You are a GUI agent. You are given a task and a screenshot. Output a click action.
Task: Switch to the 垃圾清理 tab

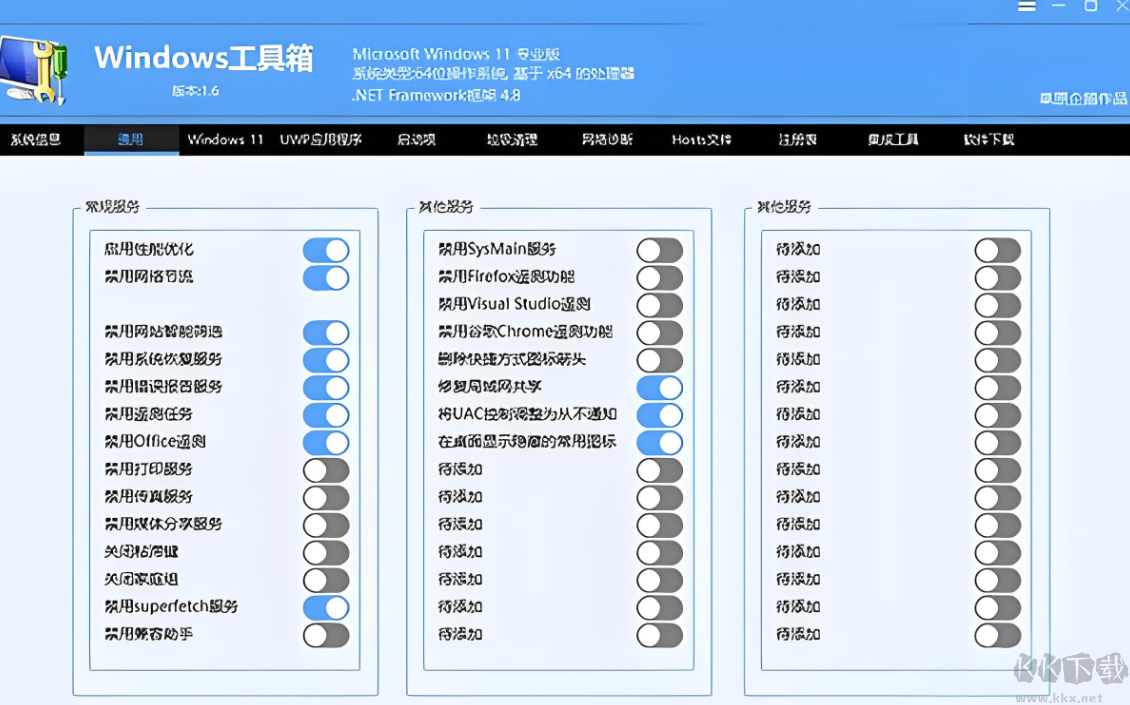pyautogui.click(x=512, y=140)
